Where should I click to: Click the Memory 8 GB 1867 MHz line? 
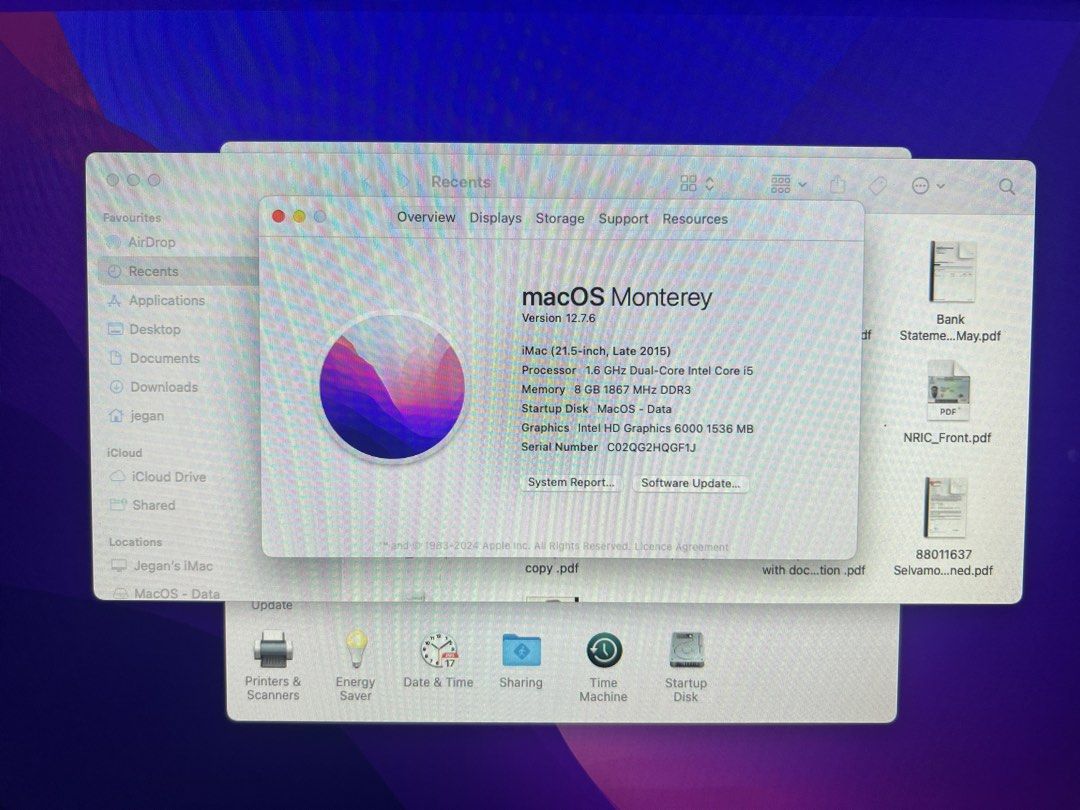click(606, 390)
